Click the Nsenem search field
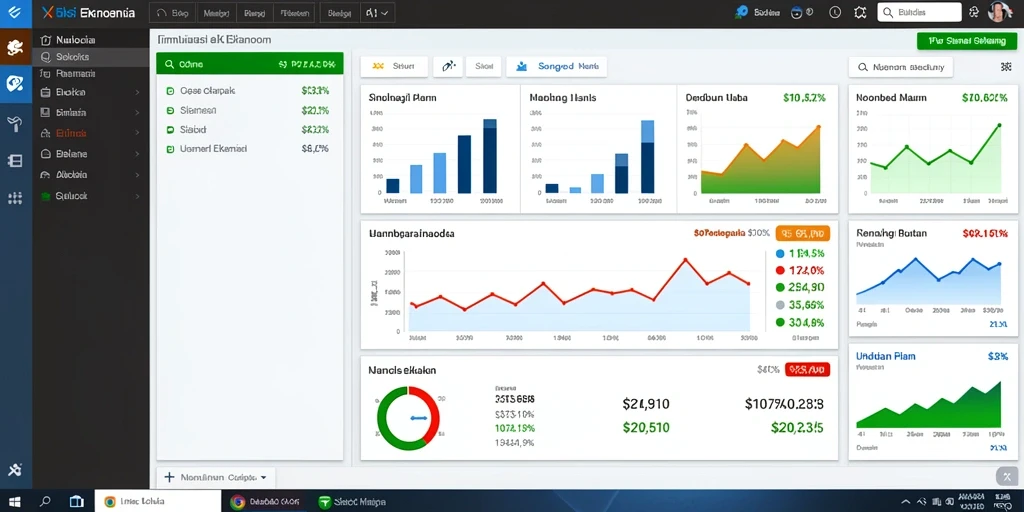The height and width of the screenshot is (512, 1024). pos(901,67)
